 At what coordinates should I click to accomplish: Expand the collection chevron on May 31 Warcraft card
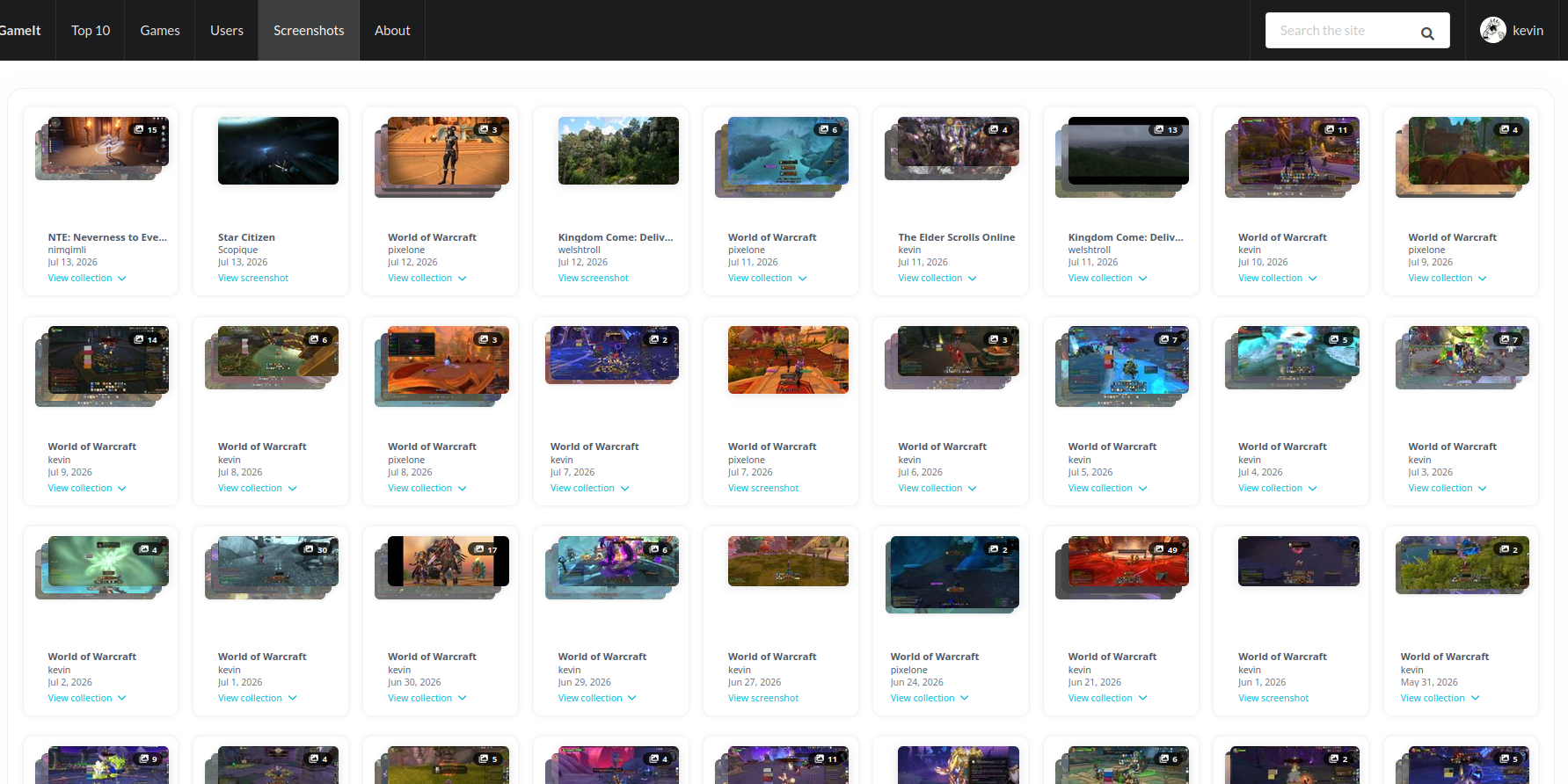point(1475,699)
